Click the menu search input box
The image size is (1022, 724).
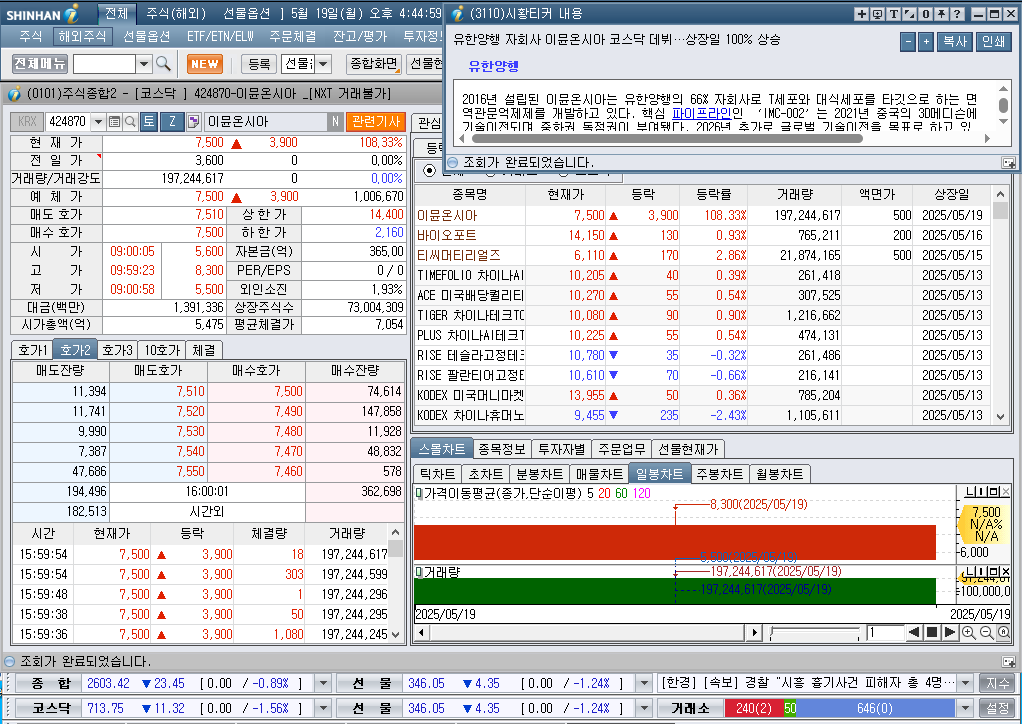(x=104, y=63)
